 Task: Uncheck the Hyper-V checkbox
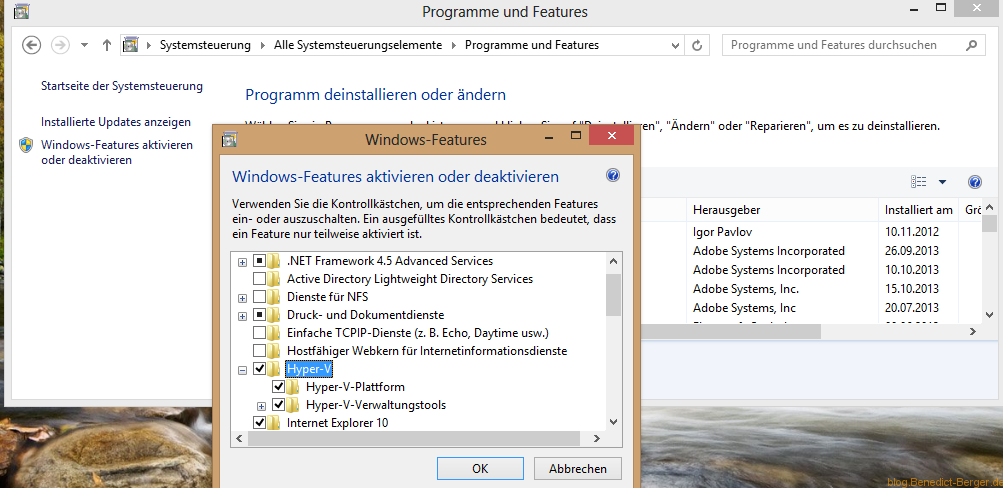click(259, 369)
